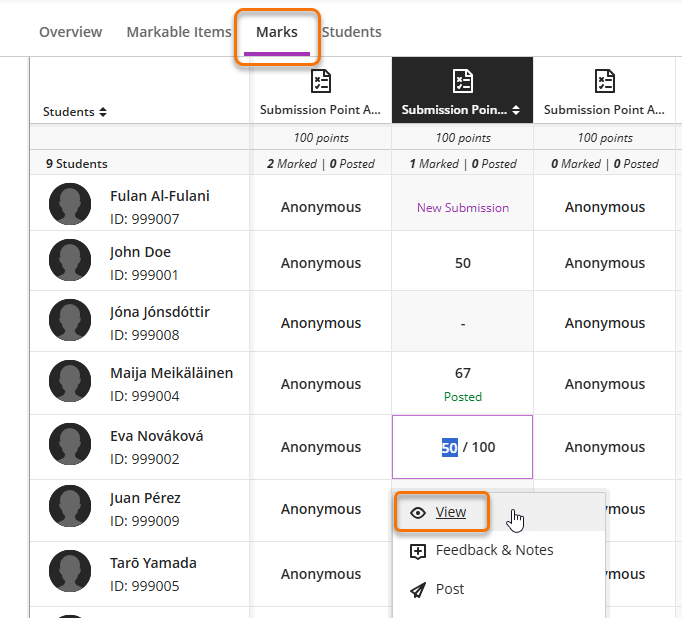
Task: Switch to the Overview tab
Action: 70,32
